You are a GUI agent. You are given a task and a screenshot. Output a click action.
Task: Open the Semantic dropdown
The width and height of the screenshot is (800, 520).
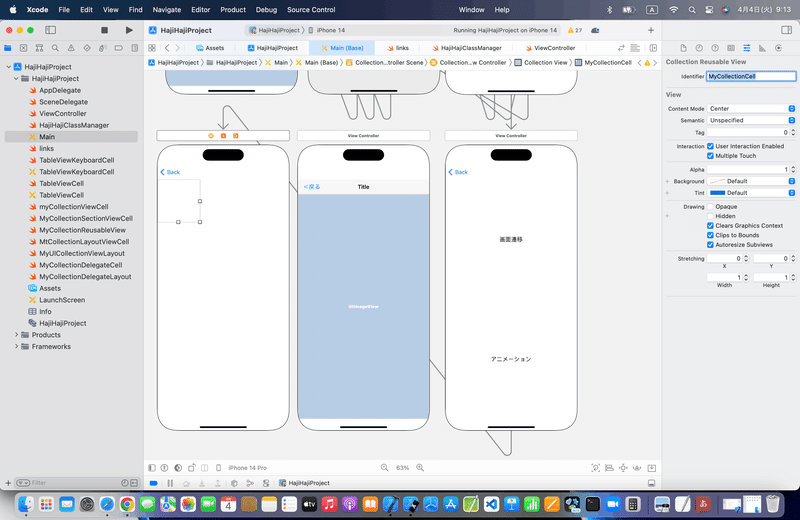pos(751,120)
